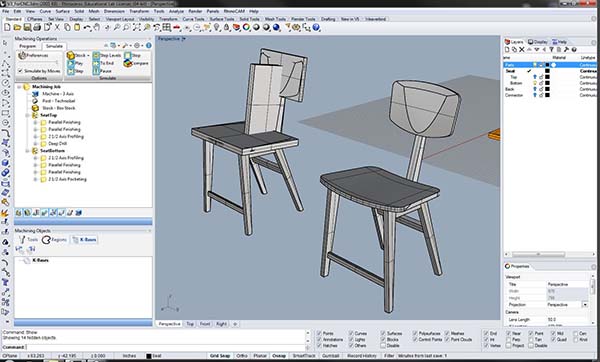Screen dimensions: 600x362
Task: Collapse the Machining Job tree node
Action: click(19, 87)
